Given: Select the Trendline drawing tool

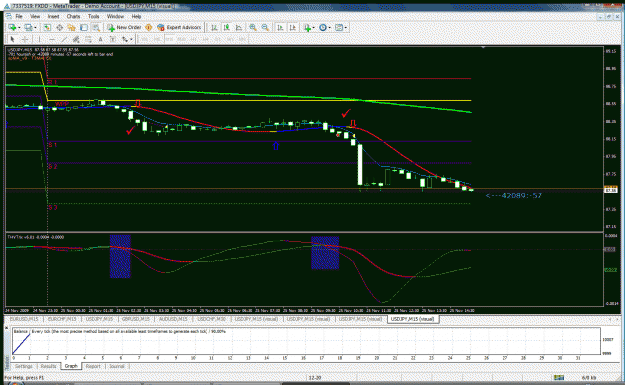Looking at the screenshot, I should click(x=64, y=39).
